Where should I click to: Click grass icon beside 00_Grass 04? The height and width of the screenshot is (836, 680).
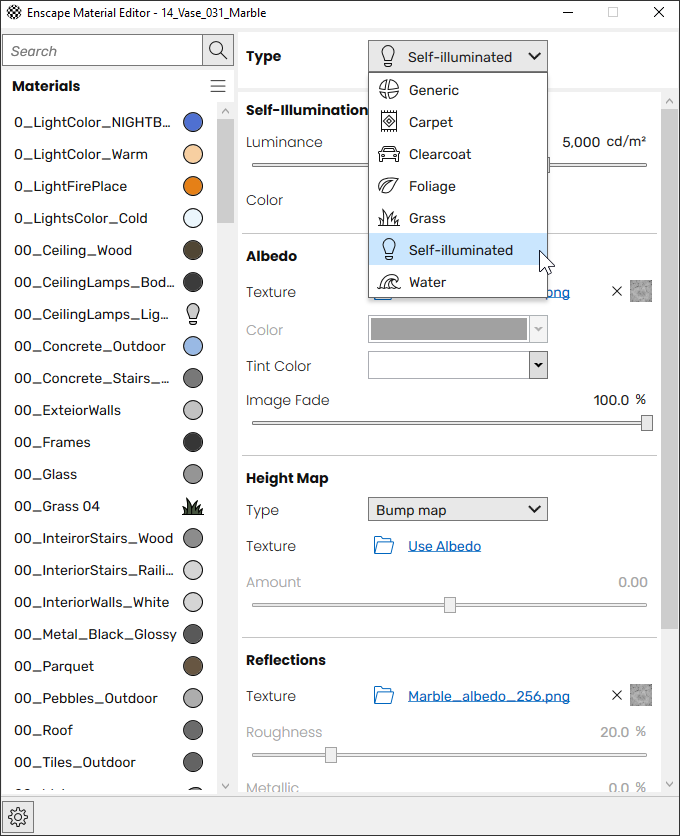(x=193, y=506)
